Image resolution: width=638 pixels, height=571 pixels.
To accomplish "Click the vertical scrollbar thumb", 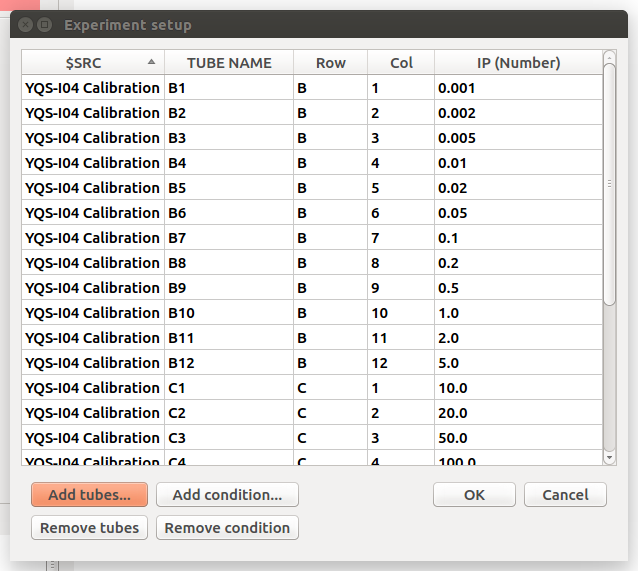I will [x=609, y=184].
